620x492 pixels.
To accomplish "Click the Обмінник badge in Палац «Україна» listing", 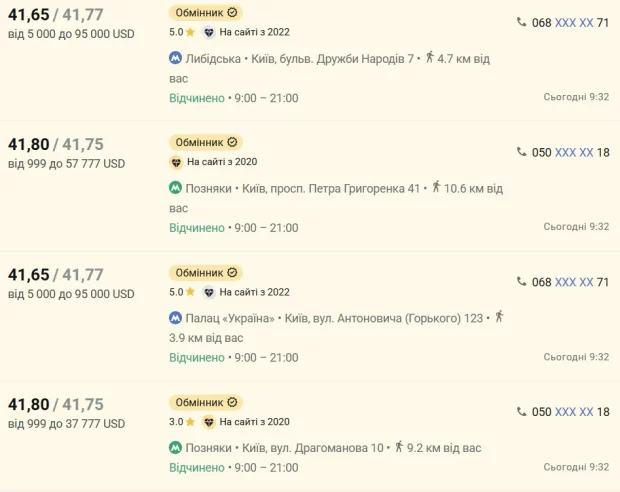I will click(x=206, y=272).
